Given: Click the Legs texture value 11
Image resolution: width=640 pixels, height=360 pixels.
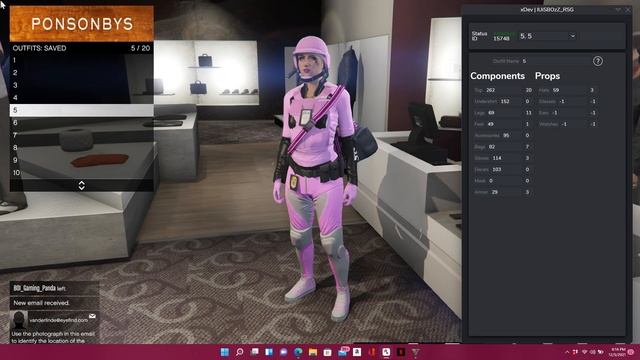Looking at the screenshot, I should 529,113.
